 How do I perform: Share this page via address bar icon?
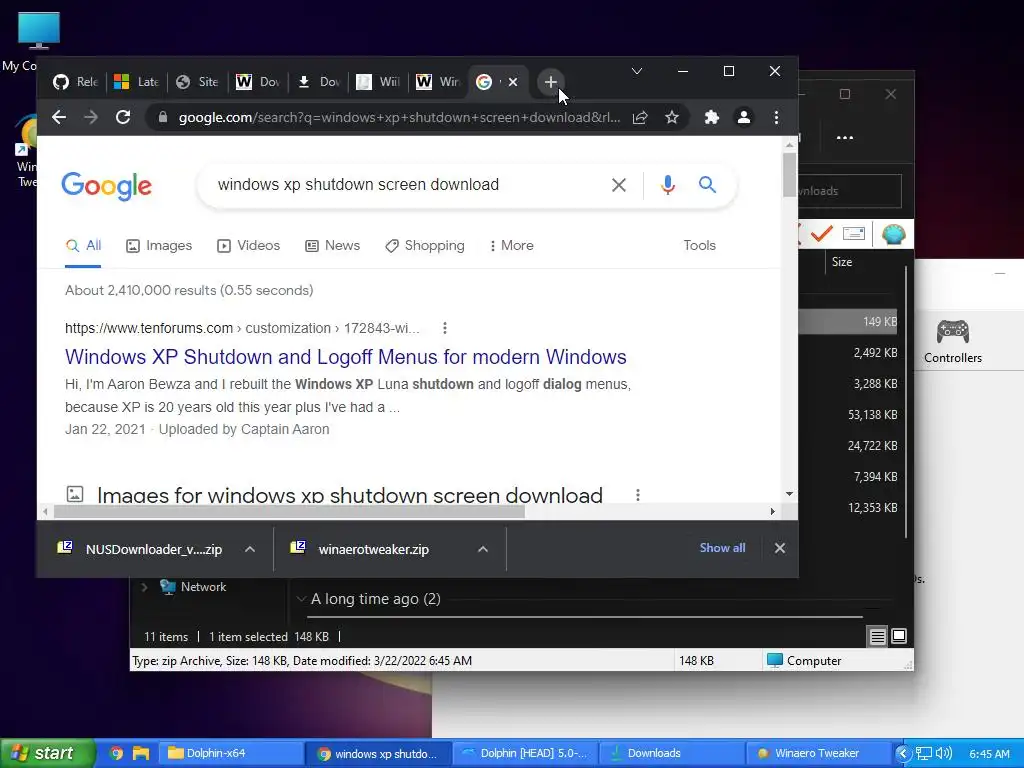640,118
